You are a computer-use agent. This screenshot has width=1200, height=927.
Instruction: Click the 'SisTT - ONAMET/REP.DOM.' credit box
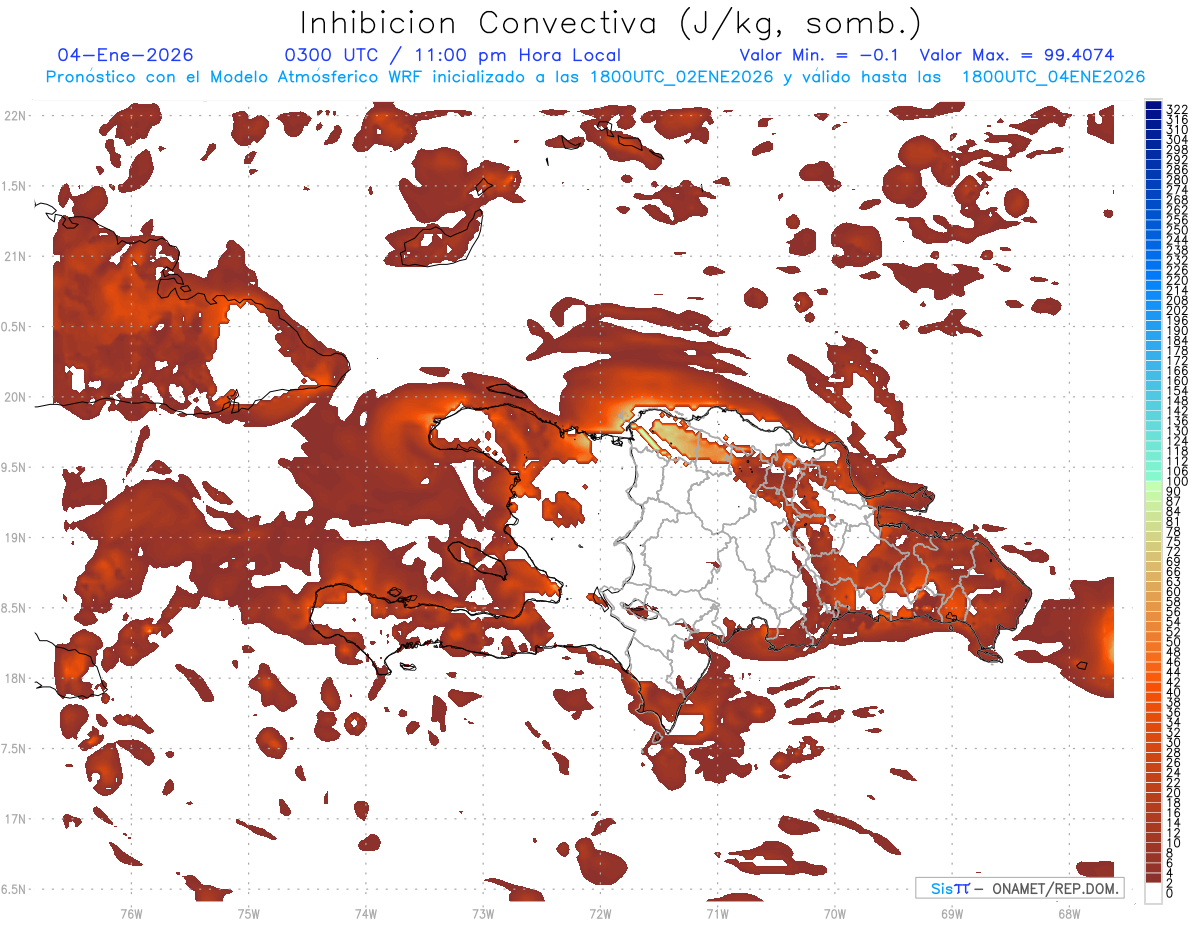(1019, 888)
